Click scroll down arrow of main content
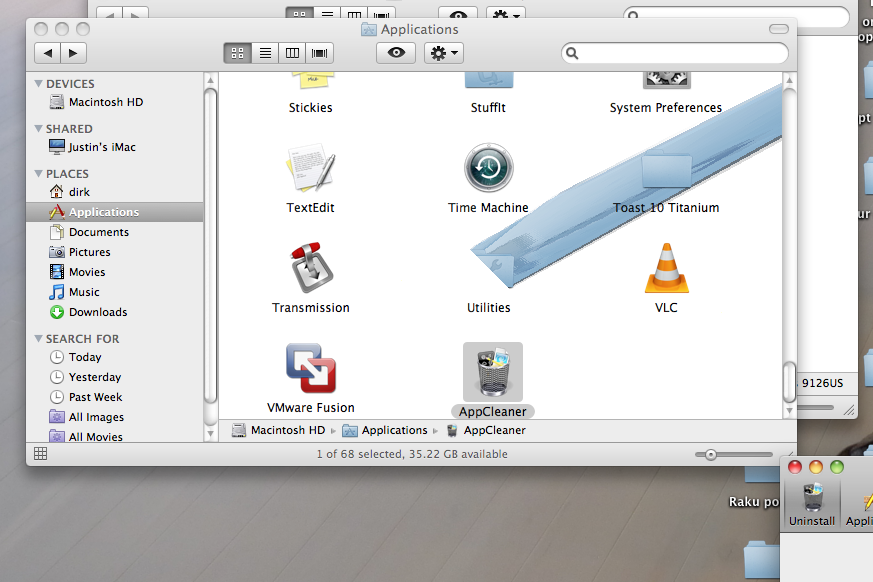Viewport: 873px width, 582px height. click(789, 411)
